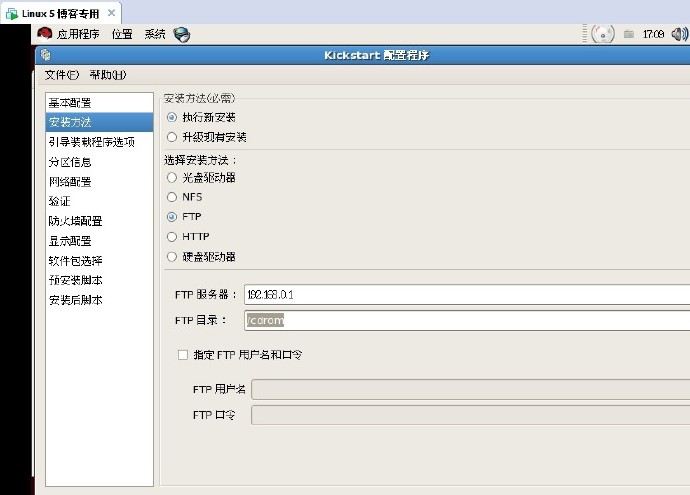Image resolution: width=690 pixels, height=495 pixels.
Task: Click the panel clock showing 17:09
Action: (653, 34)
